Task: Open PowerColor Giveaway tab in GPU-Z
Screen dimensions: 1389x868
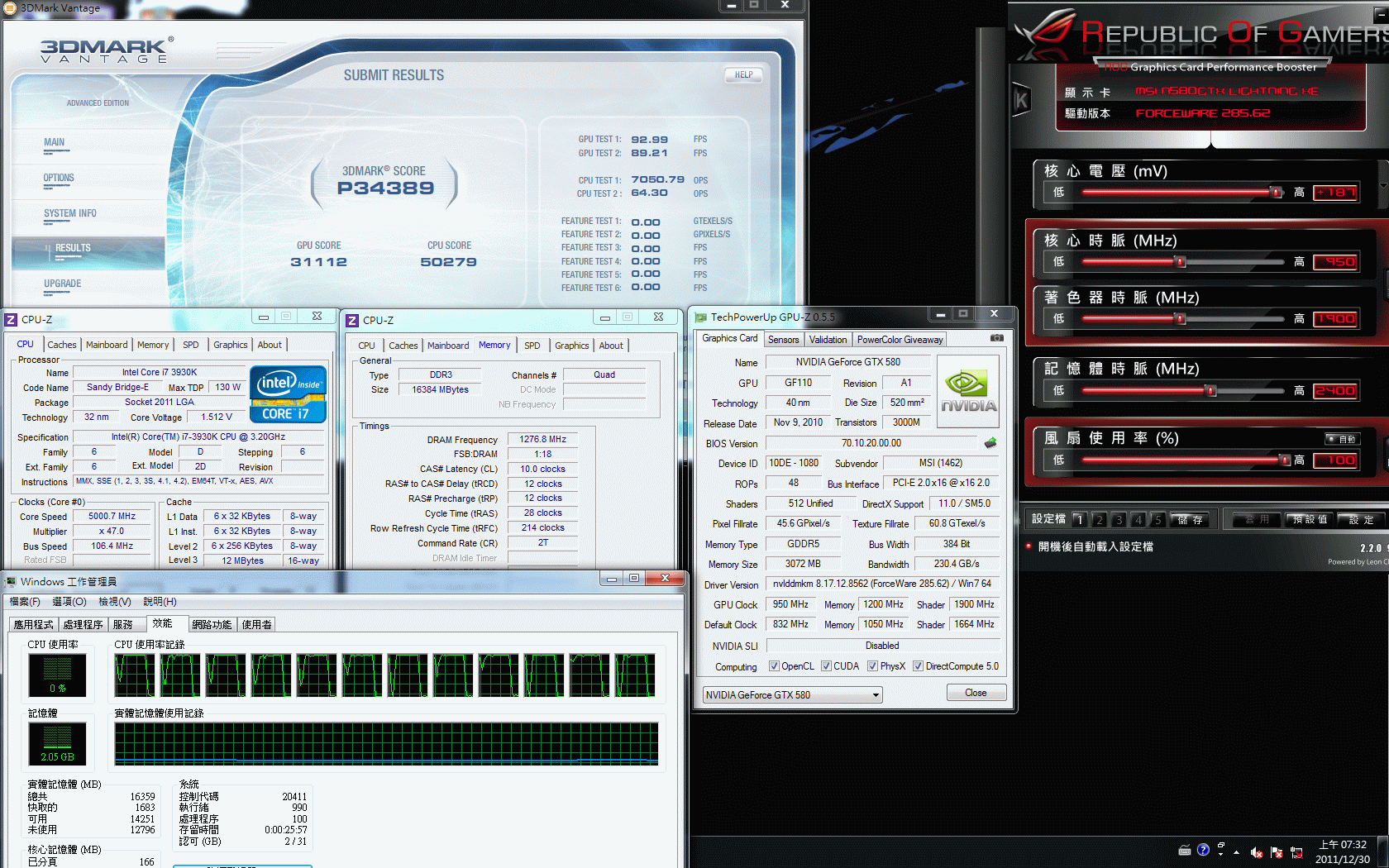Action: tap(900, 340)
